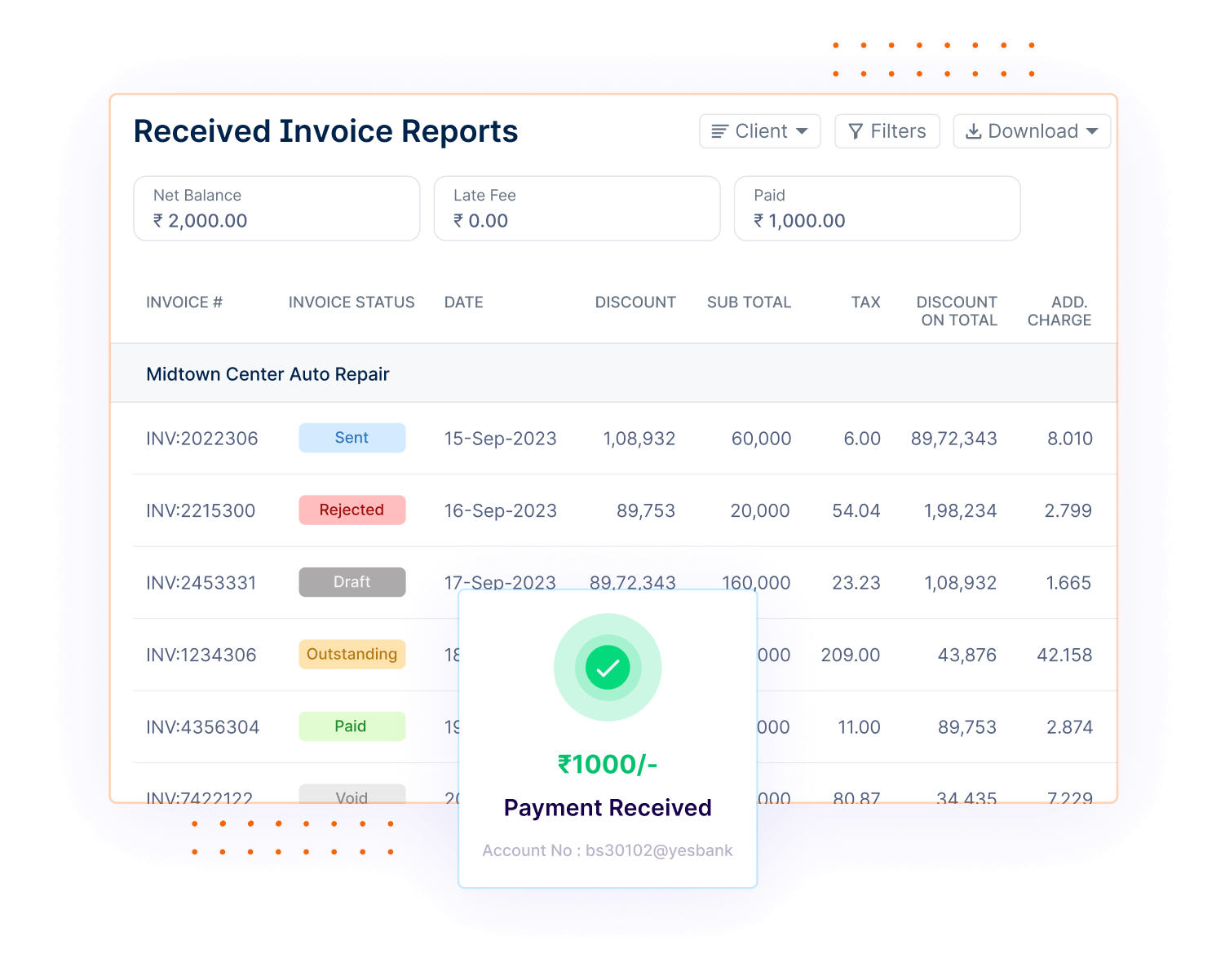
Task: Open invoice INV:1234306
Action: tap(201, 656)
